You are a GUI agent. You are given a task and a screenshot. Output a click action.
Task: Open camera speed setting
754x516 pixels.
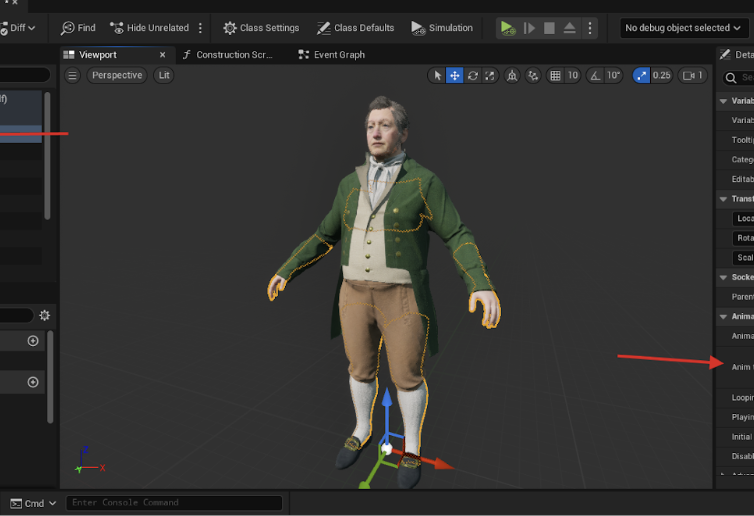tap(693, 76)
